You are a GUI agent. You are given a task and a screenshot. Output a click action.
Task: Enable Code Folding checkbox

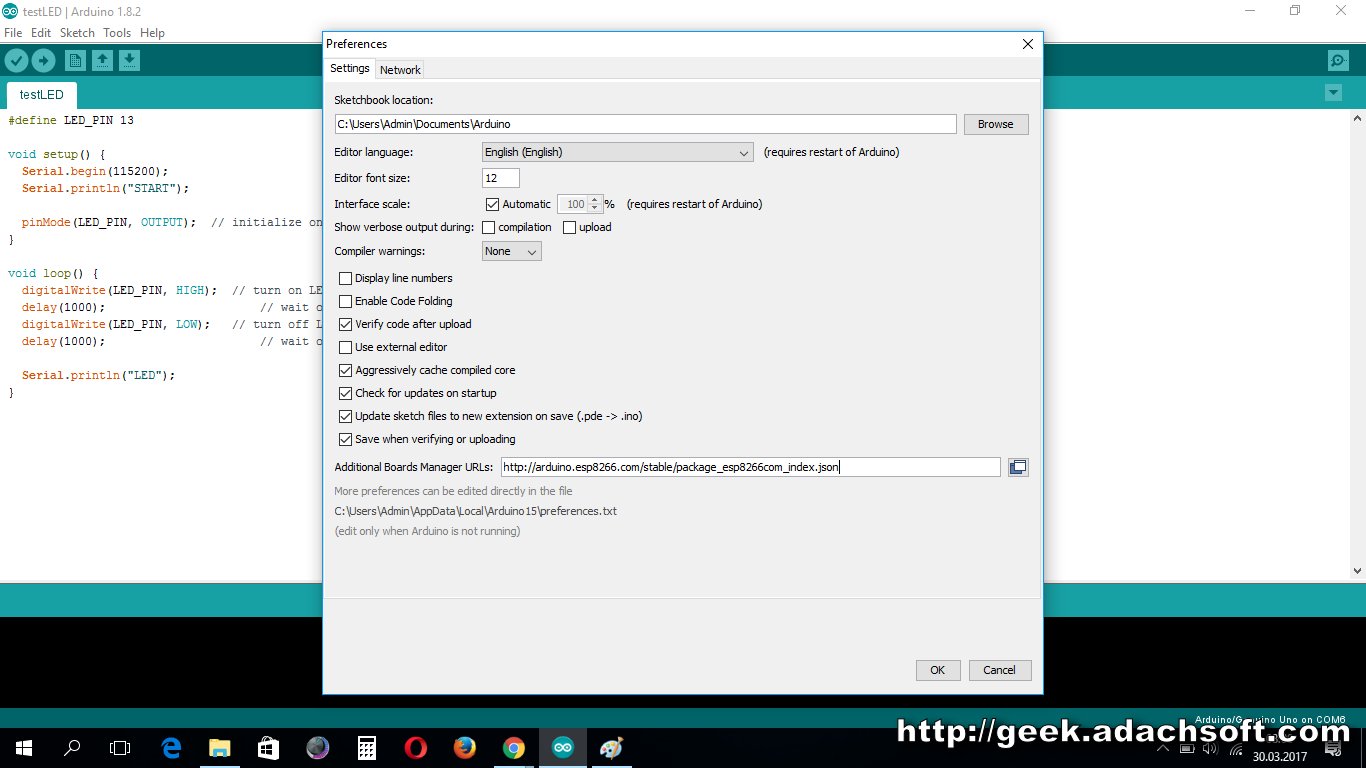[x=346, y=302]
